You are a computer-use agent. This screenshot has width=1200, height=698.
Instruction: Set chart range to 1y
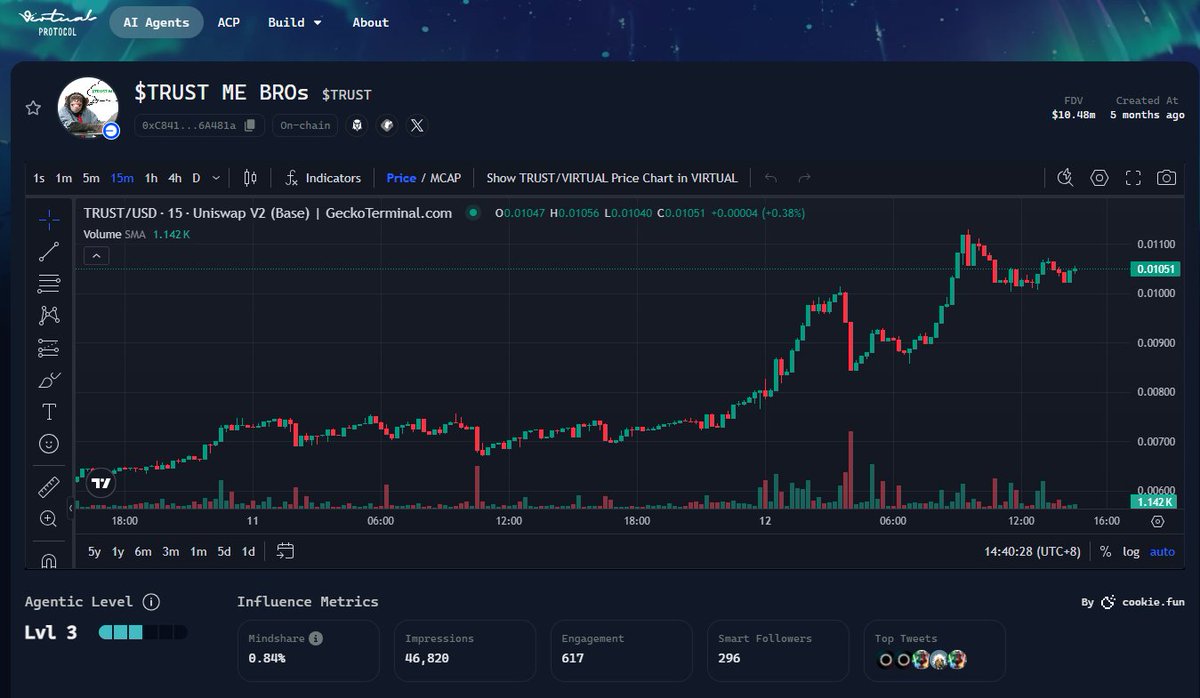118,551
